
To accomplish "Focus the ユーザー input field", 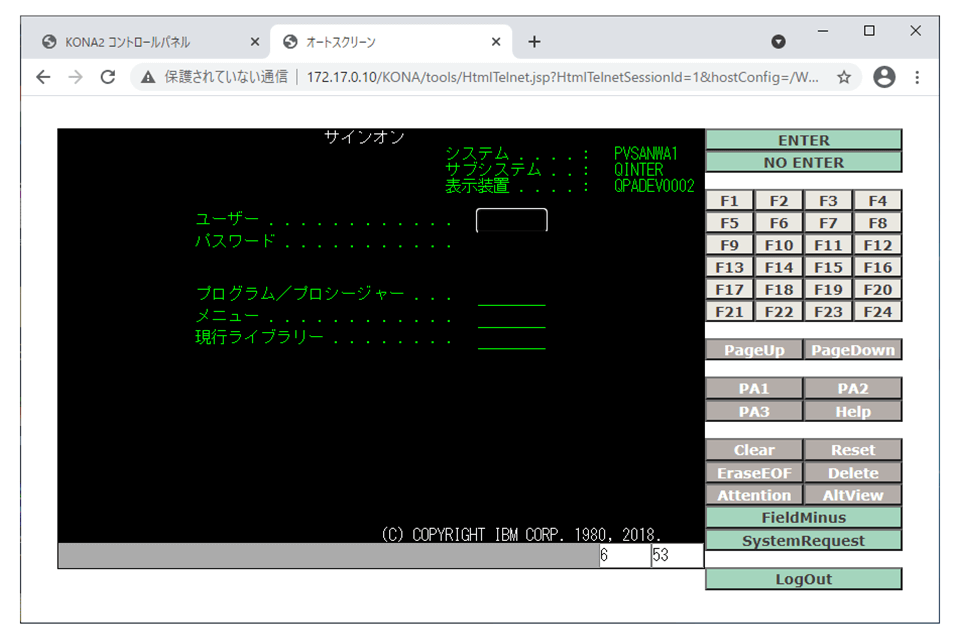I will coord(512,220).
